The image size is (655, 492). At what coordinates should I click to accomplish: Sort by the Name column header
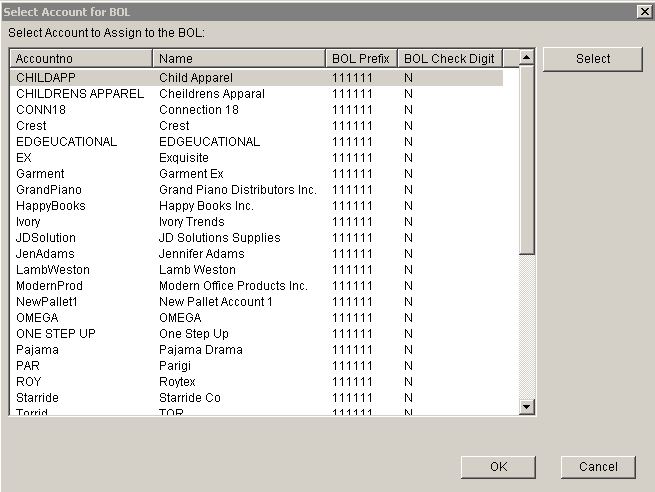coord(239,58)
